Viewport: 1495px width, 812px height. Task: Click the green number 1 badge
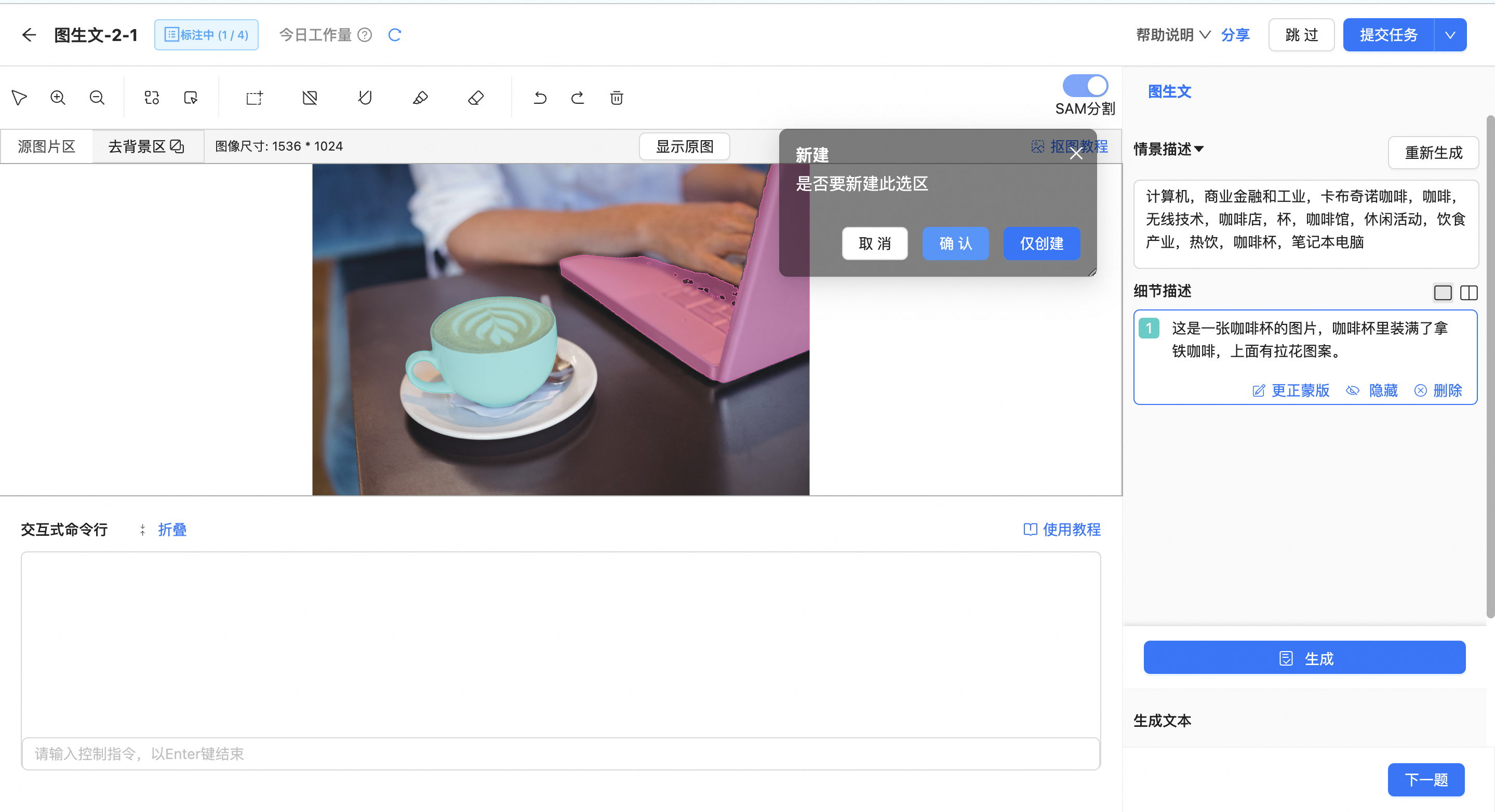tap(1149, 328)
